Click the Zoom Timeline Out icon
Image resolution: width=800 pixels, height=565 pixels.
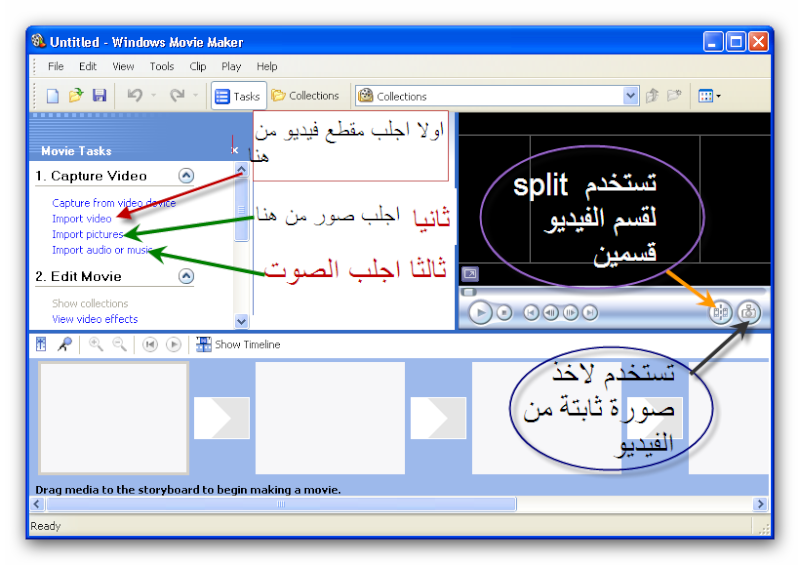pyautogui.click(x=119, y=345)
